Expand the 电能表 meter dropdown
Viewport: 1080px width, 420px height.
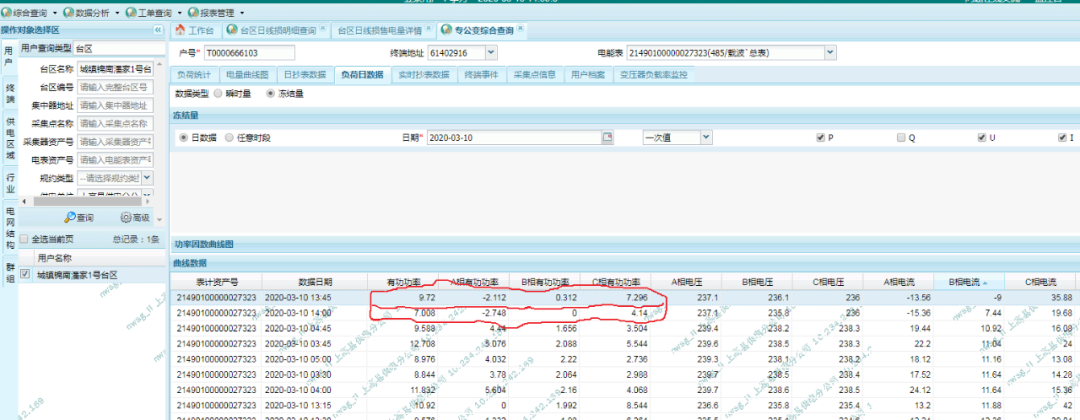coord(830,52)
